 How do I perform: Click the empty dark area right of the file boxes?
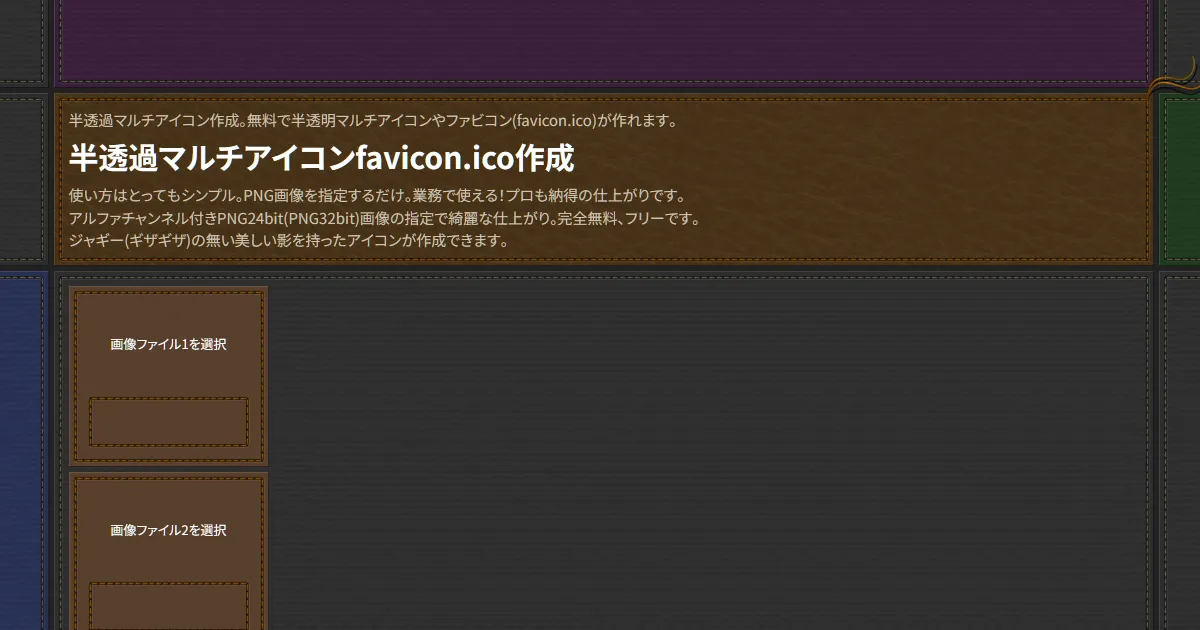click(x=700, y=450)
